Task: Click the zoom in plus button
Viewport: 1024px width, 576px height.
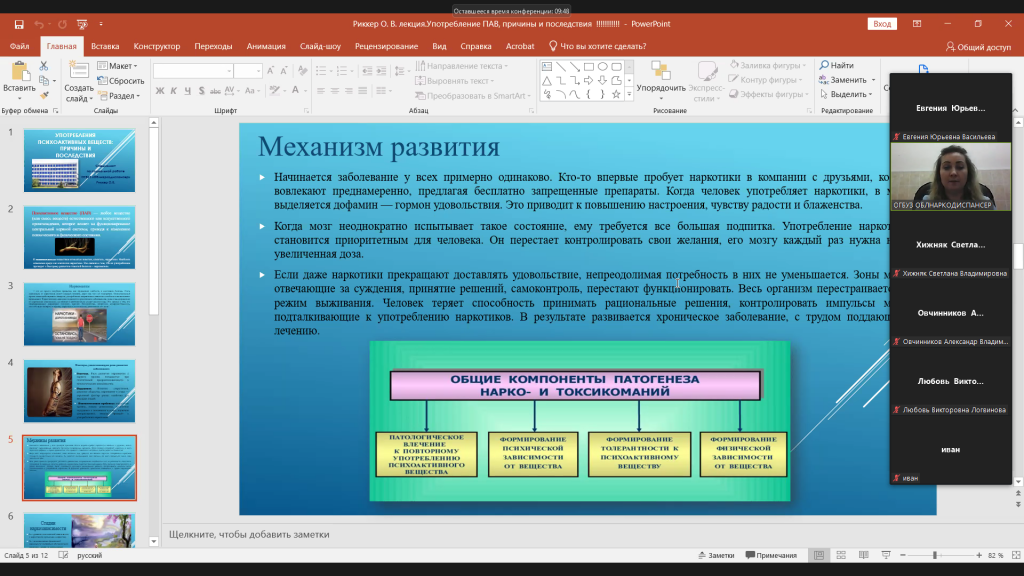Action: (x=979, y=555)
